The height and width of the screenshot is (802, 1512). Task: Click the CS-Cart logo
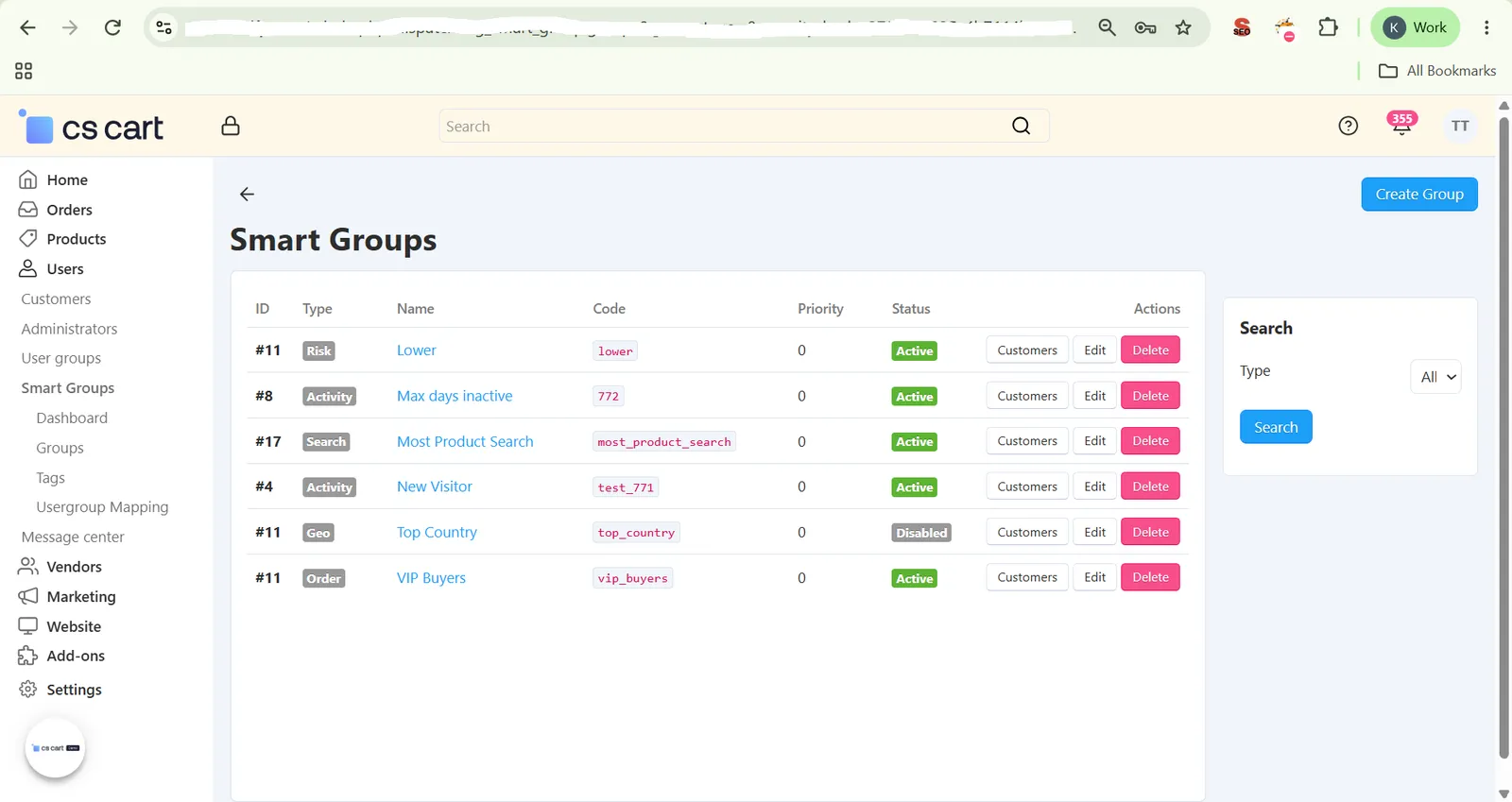91,127
